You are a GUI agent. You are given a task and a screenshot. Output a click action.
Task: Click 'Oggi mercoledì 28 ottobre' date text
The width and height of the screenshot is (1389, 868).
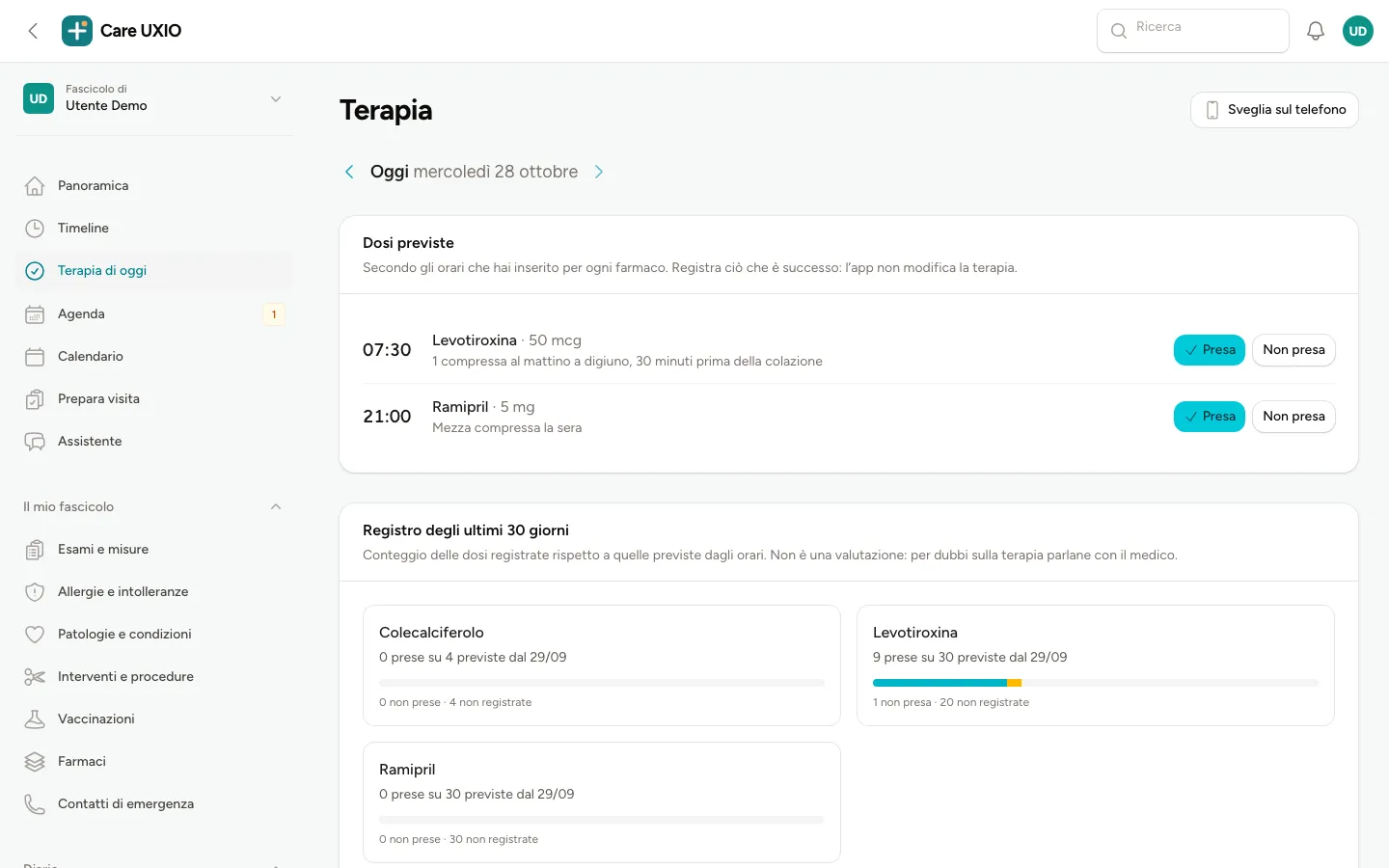475,172
